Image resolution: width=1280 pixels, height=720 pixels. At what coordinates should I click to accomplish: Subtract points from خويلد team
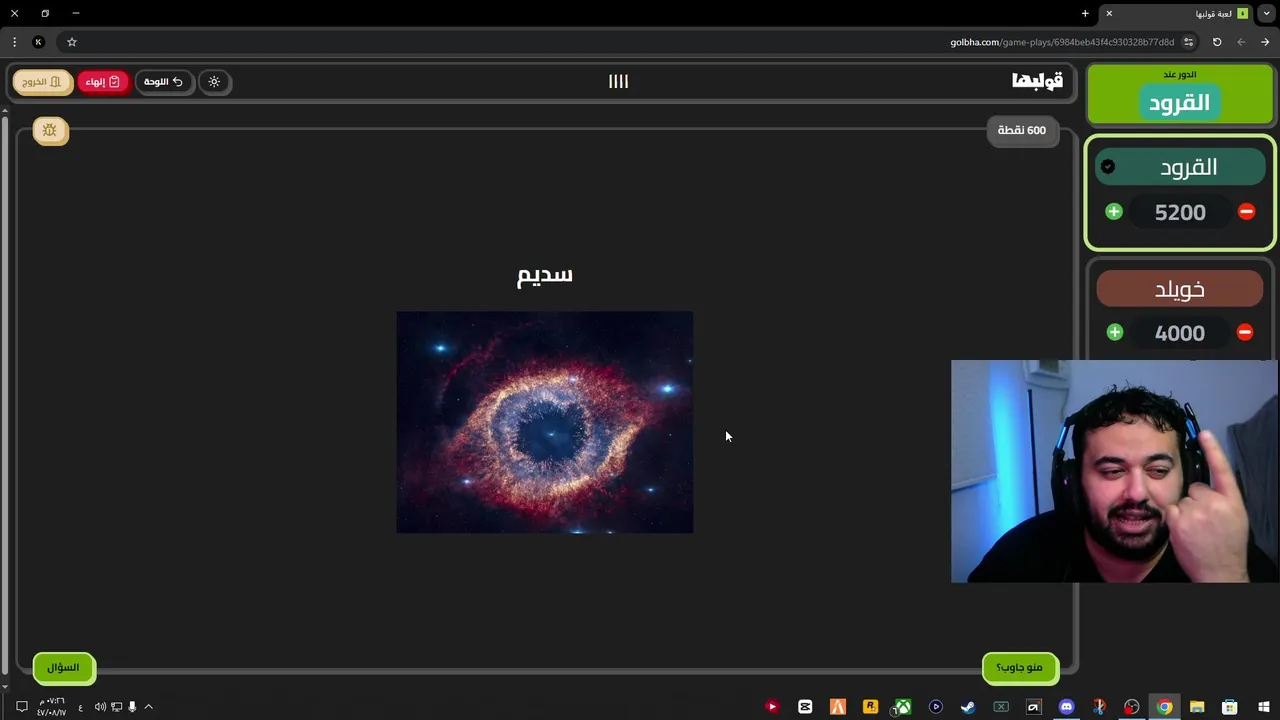coord(1245,332)
